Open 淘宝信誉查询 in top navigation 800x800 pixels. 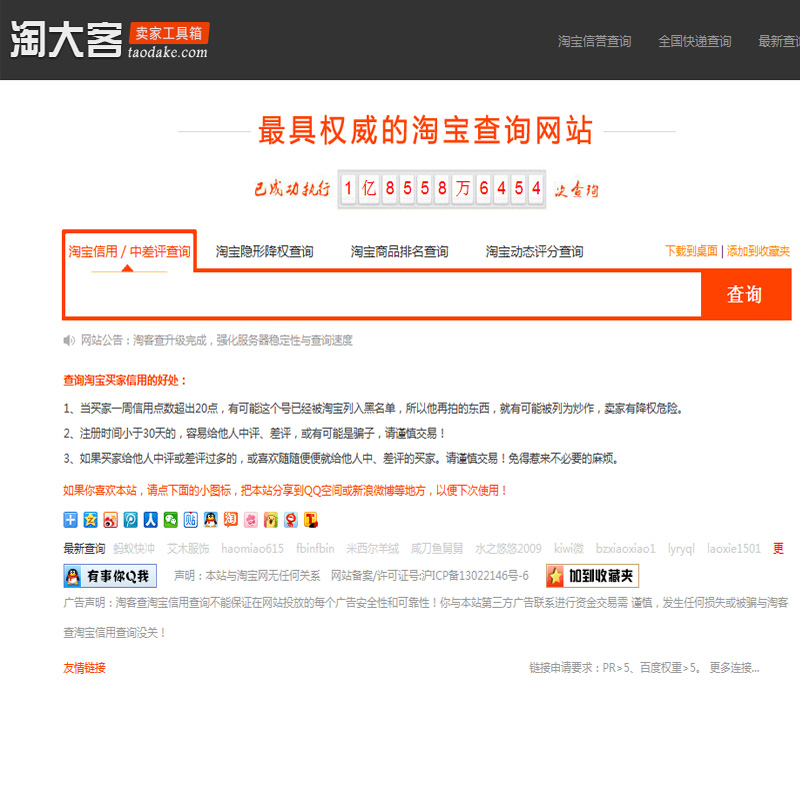pos(594,41)
